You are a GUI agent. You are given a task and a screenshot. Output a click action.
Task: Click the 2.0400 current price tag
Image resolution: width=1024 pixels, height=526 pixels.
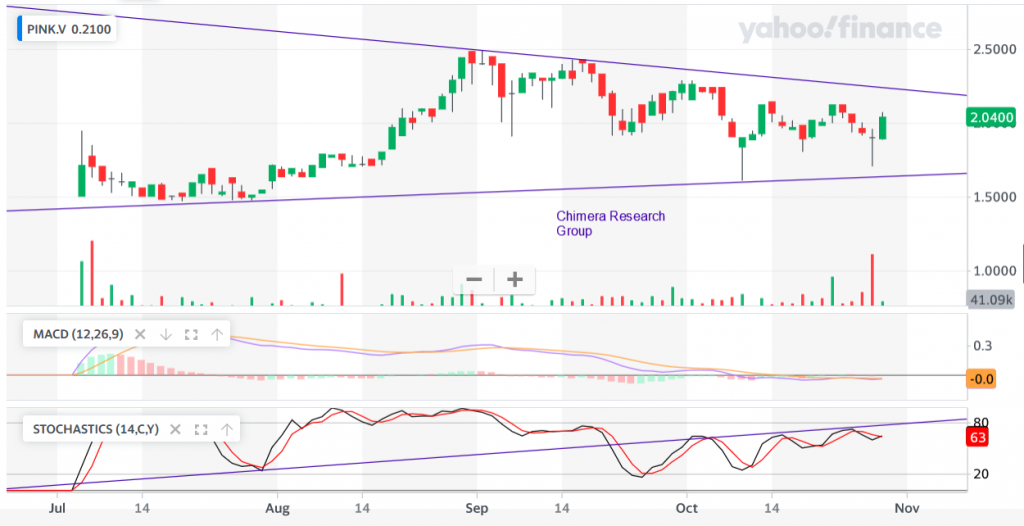click(x=992, y=118)
